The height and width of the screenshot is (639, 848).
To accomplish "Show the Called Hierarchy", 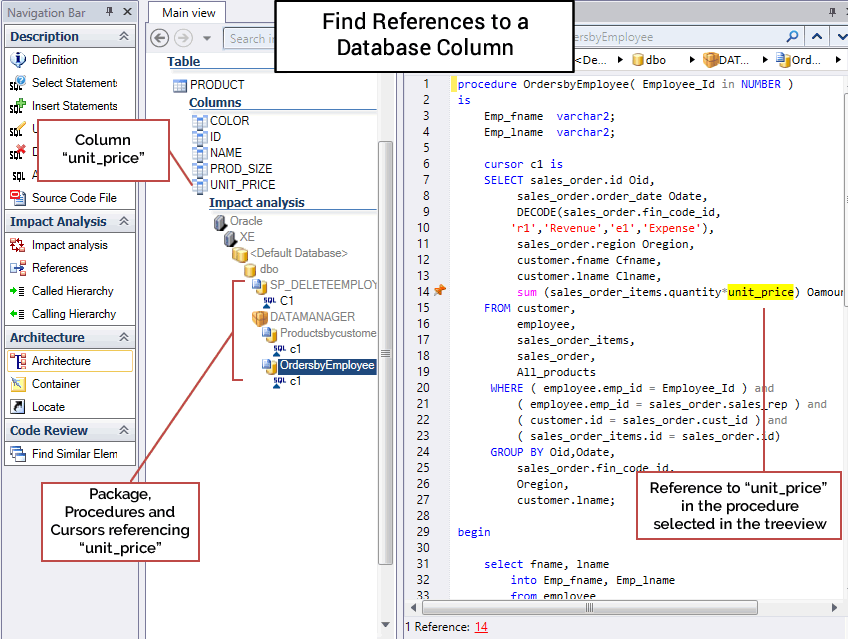I will 72,291.
